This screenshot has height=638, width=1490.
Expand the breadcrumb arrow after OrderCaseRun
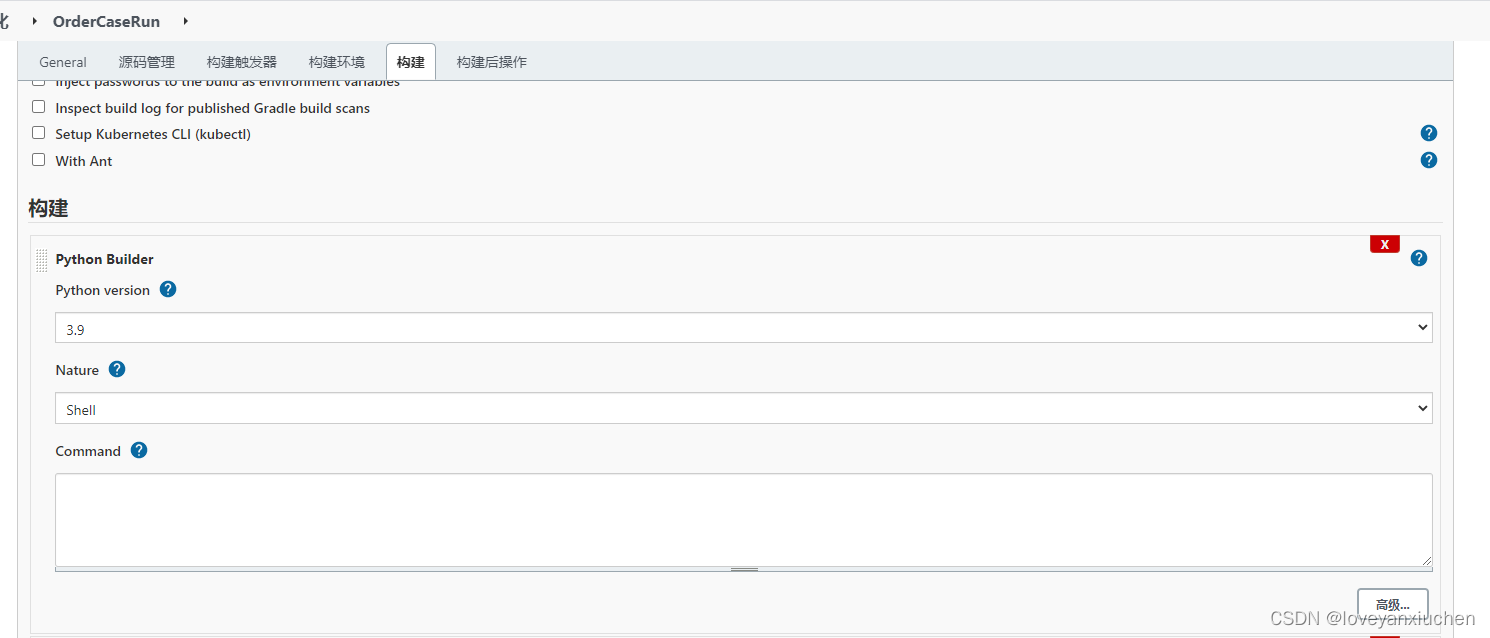(185, 20)
